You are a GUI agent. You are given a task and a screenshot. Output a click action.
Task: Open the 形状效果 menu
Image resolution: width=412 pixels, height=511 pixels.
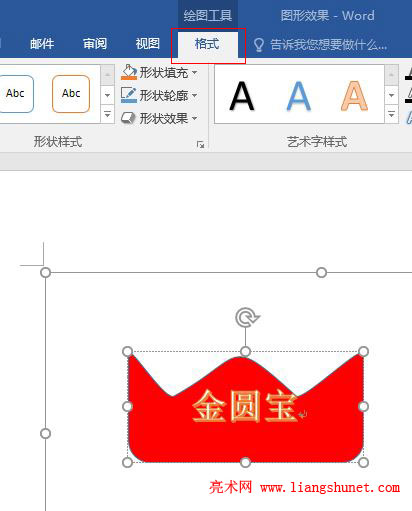click(x=159, y=118)
